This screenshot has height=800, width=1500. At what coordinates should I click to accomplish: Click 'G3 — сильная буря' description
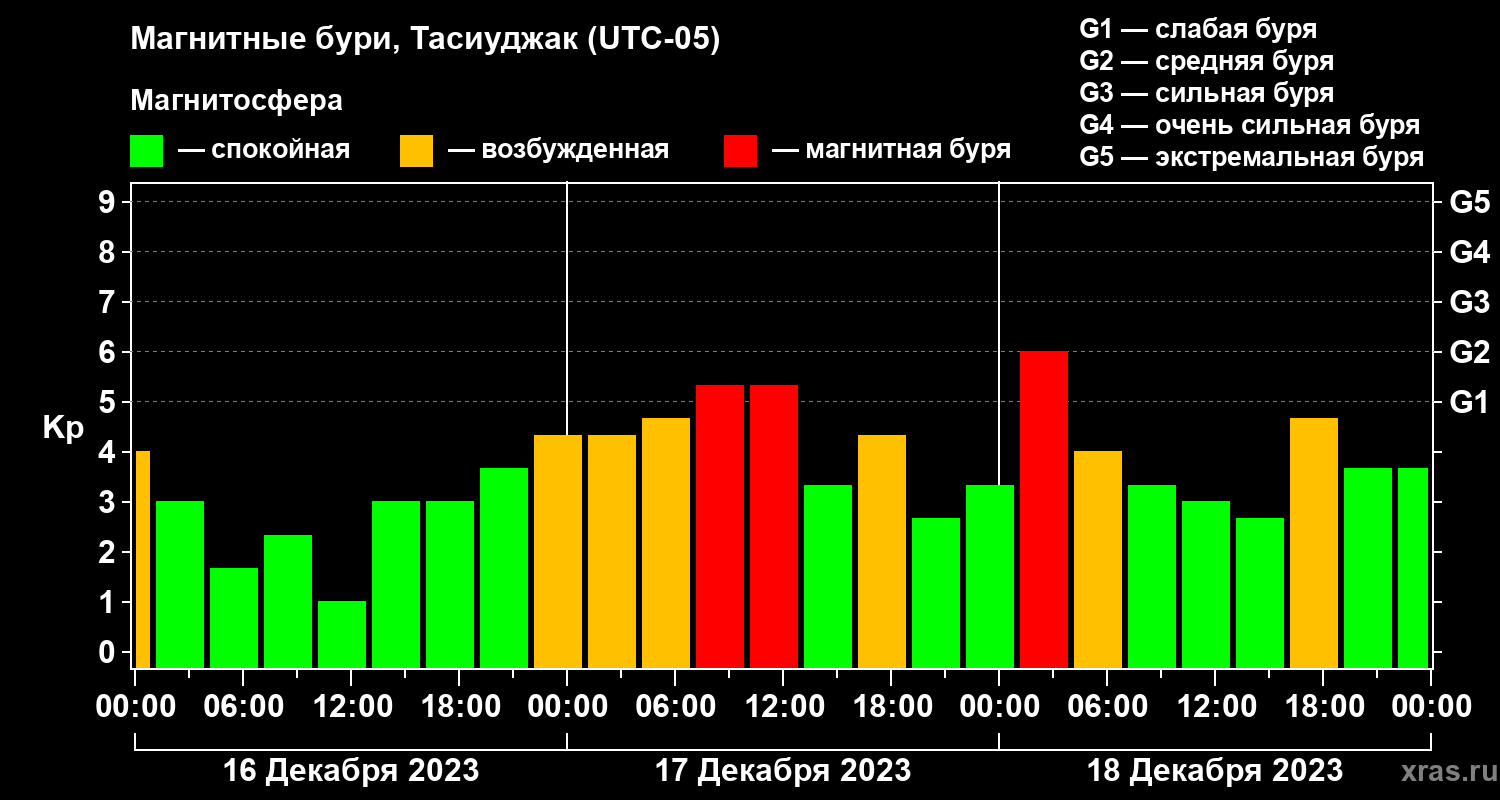tap(1206, 93)
